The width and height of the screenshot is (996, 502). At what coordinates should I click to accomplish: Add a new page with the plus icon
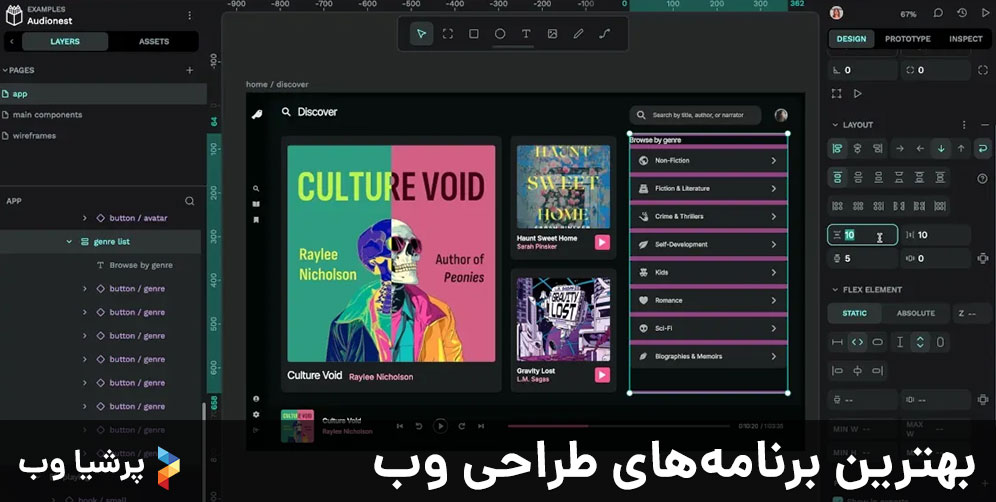point(189,70)
